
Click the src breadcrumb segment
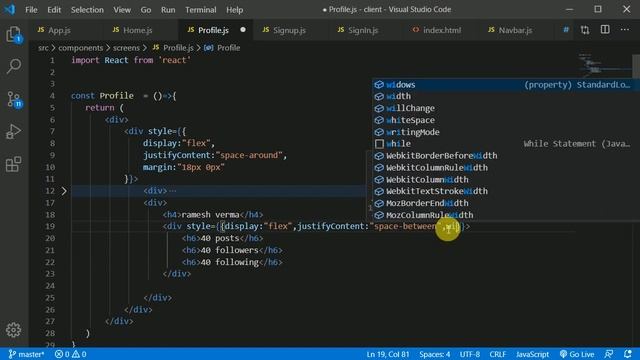[x=43, y=48]
